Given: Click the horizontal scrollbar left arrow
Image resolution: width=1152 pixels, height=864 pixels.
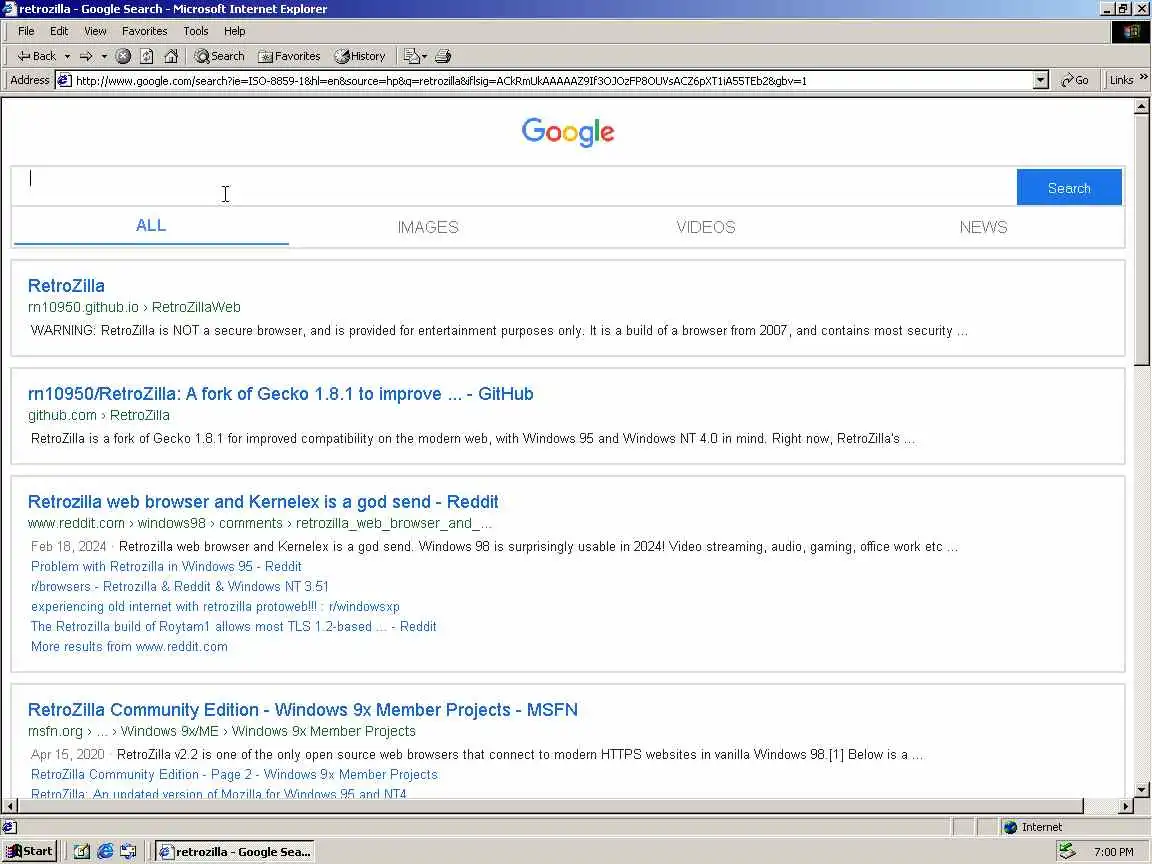Looking at the screenshot, I should point(10,806).
